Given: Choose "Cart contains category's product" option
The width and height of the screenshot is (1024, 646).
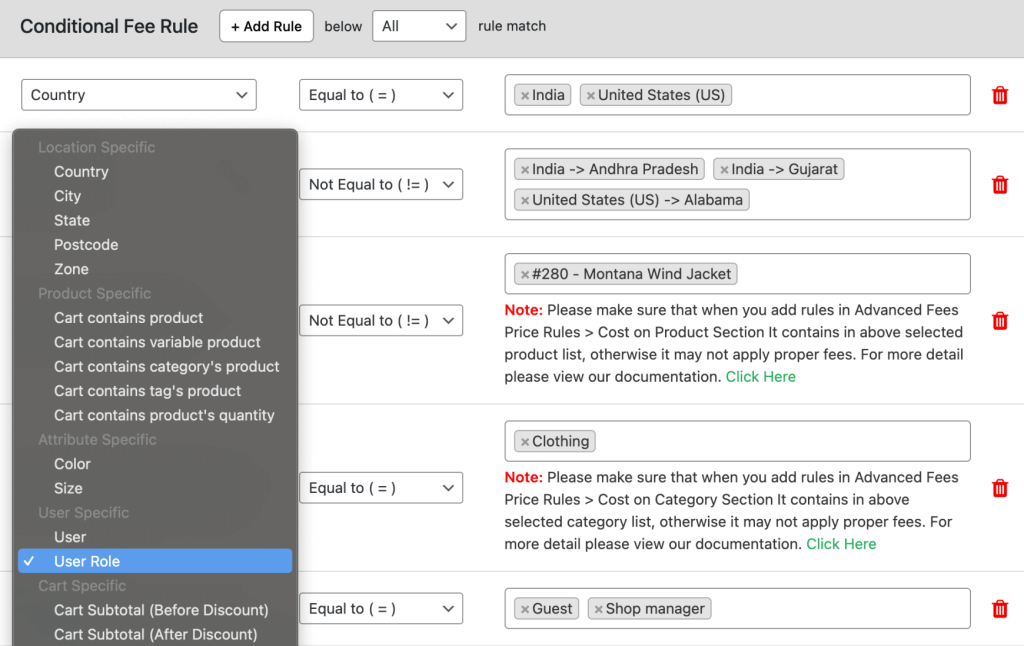Looking at the screenshot, I should (x=166, y=366).
